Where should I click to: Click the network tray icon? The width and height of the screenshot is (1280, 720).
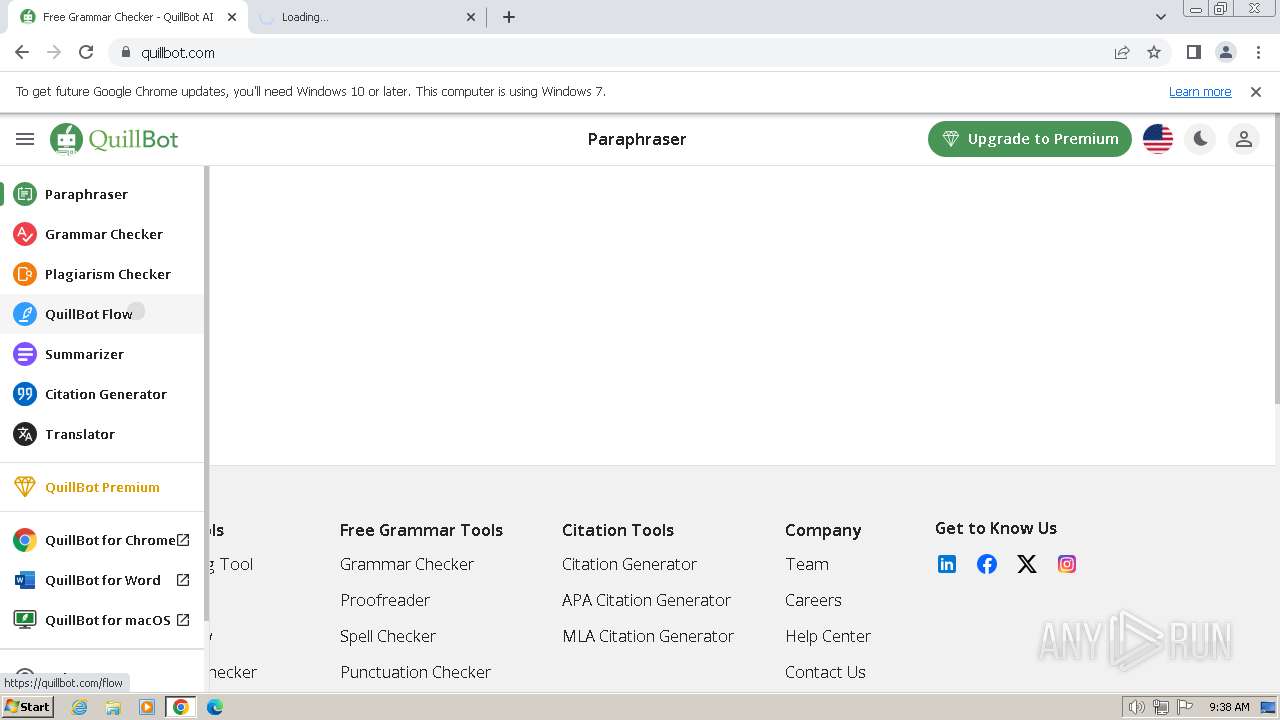coord(1161,707)
